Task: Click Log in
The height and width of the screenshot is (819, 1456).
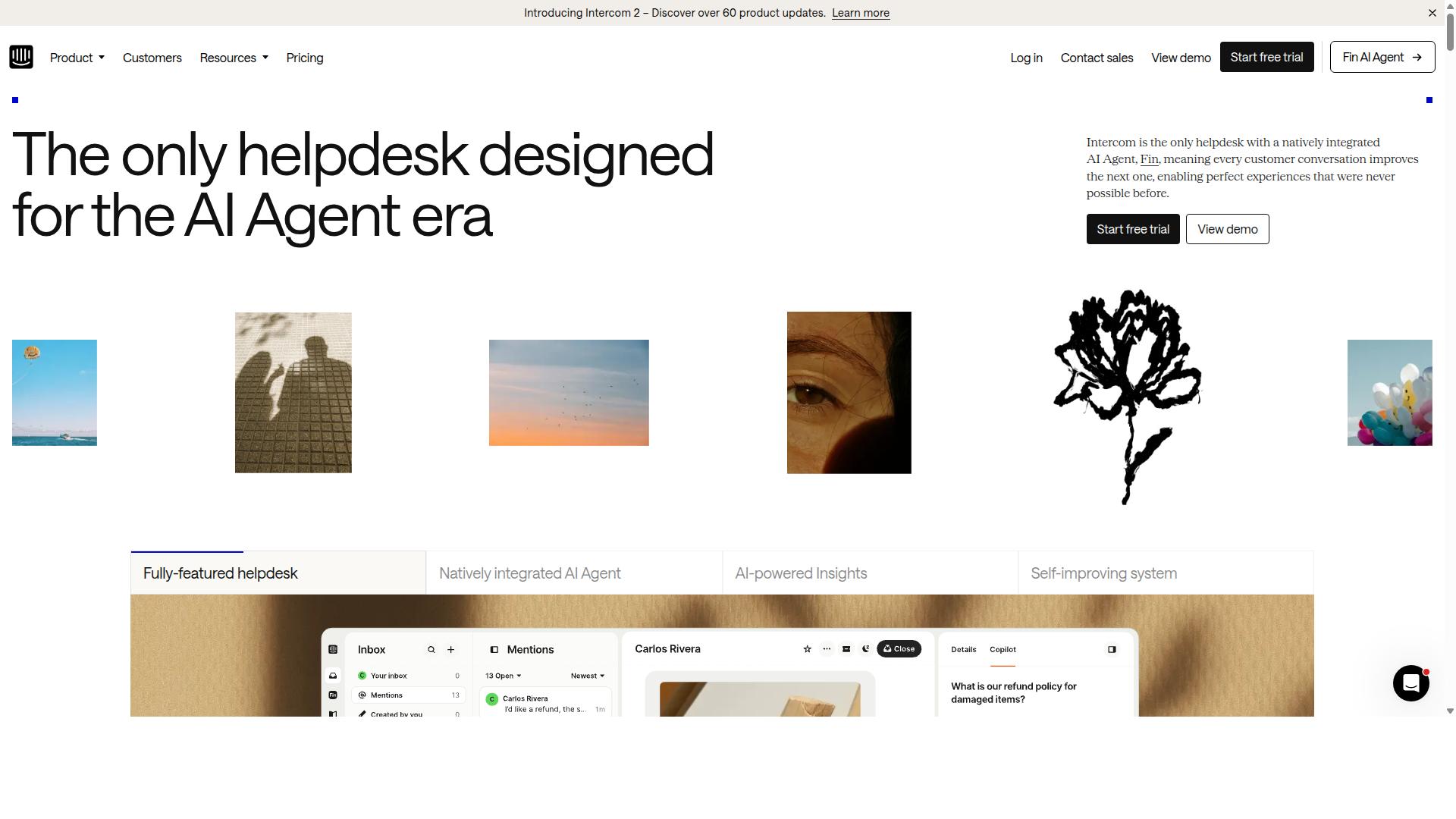Action: coord(1026,58)
